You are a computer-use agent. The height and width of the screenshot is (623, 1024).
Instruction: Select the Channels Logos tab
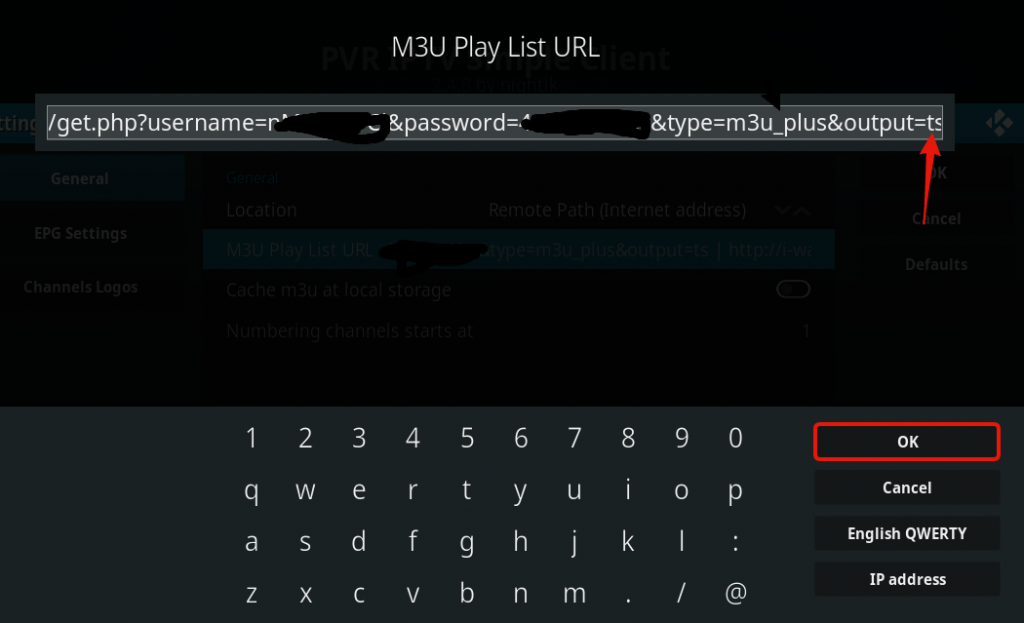(x=80, y=287)
